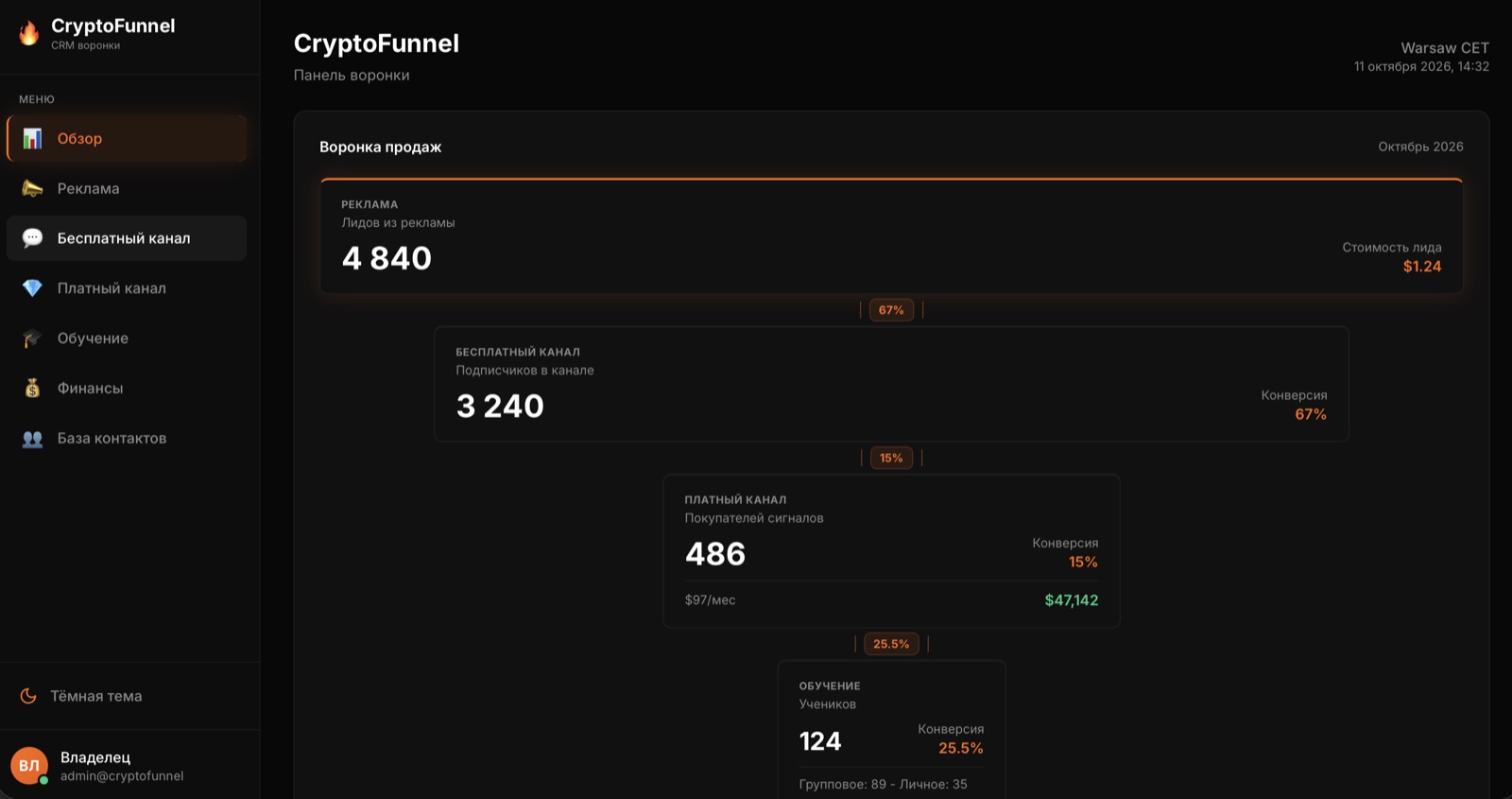Click the ВЛ user avatar
This screenshot has height=799, width=1512.
pyautogui.click(x=29, y=765)
